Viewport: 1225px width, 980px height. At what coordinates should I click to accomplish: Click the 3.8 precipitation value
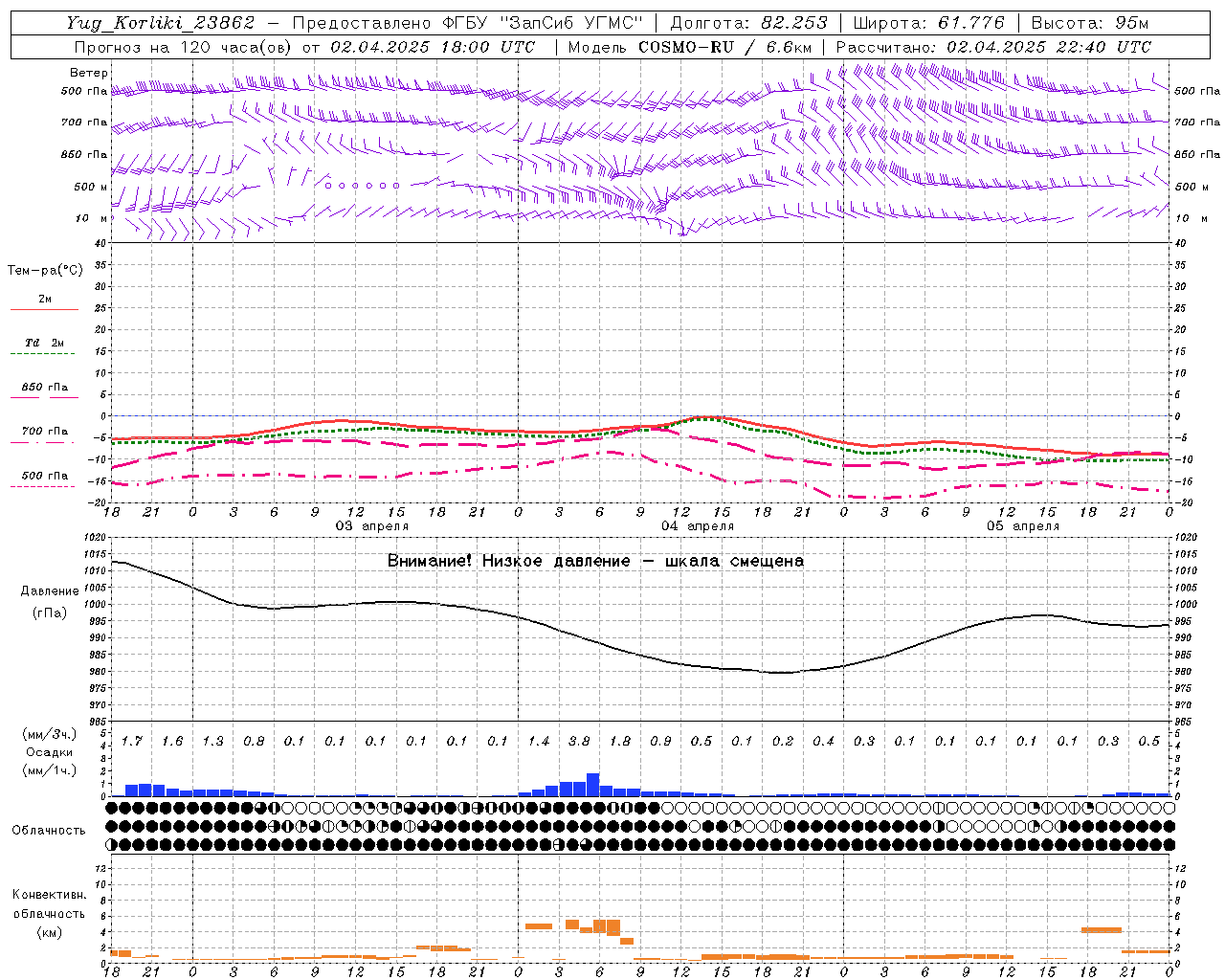tap(579, 741)
